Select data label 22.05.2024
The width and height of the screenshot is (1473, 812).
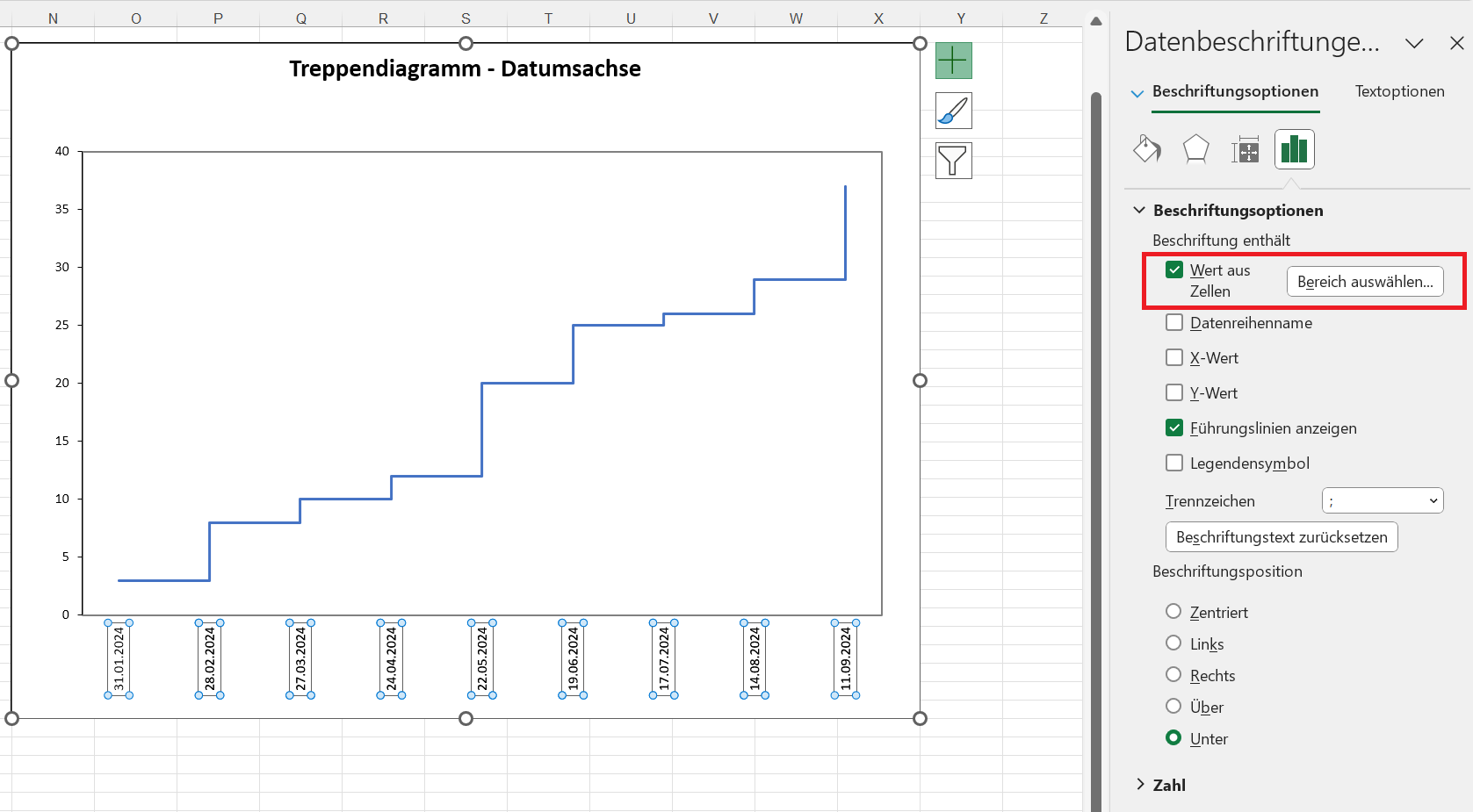click(x=482, y=659)
